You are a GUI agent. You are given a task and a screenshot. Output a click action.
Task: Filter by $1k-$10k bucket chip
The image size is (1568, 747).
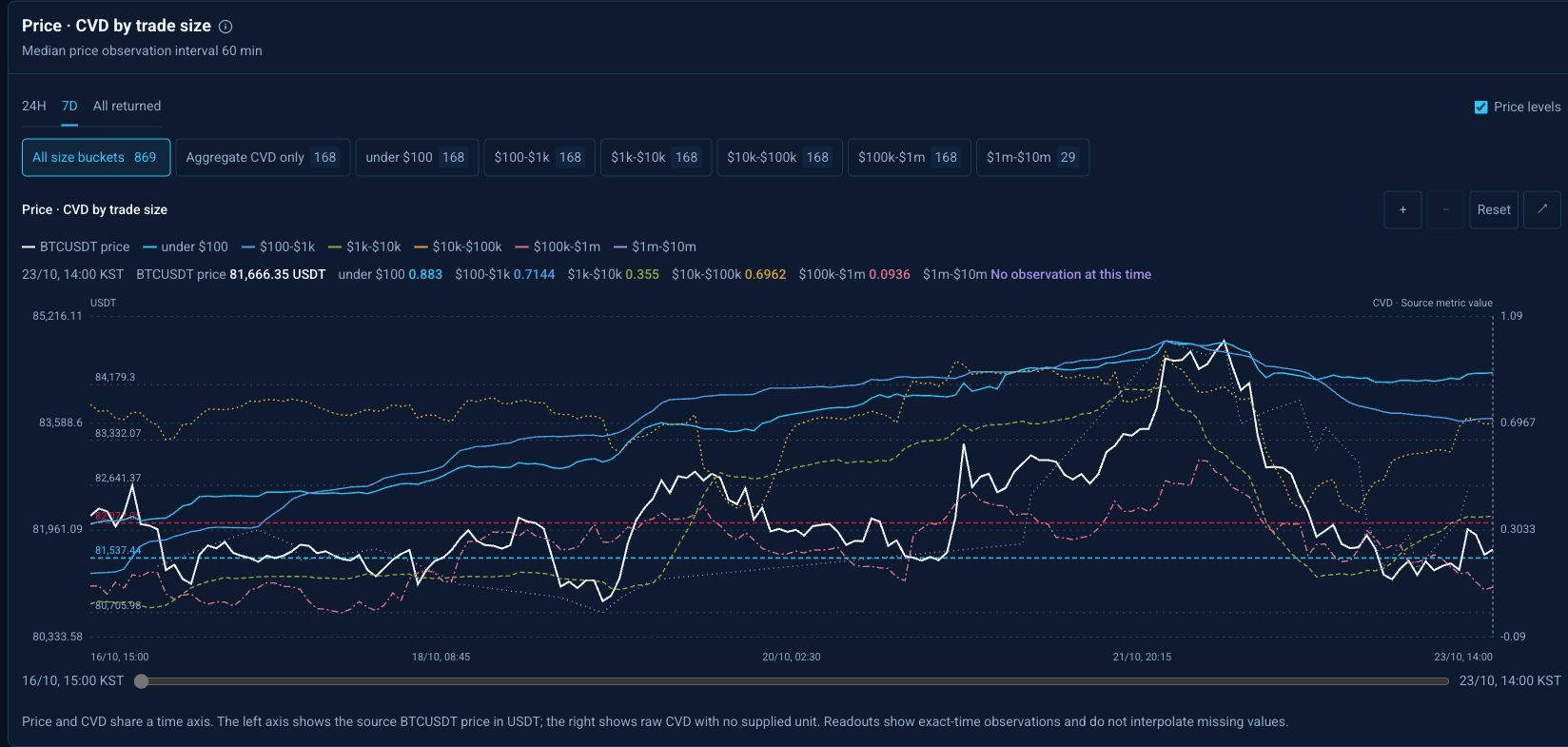[x=656, y=157]
